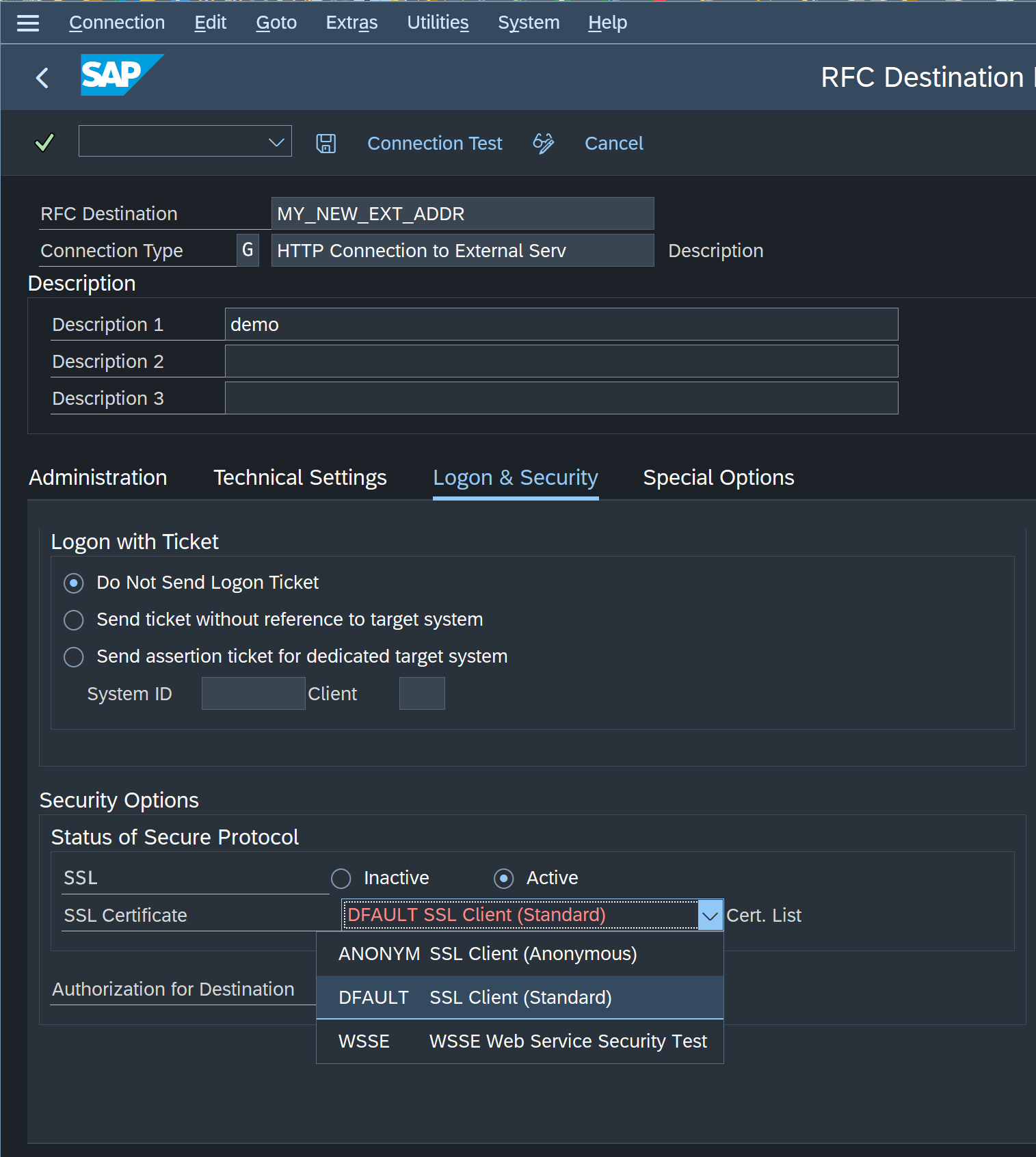This screenshot has width=1036, height=1157.
Task: Open the hamburger main menu
Action: click(28, 23)
